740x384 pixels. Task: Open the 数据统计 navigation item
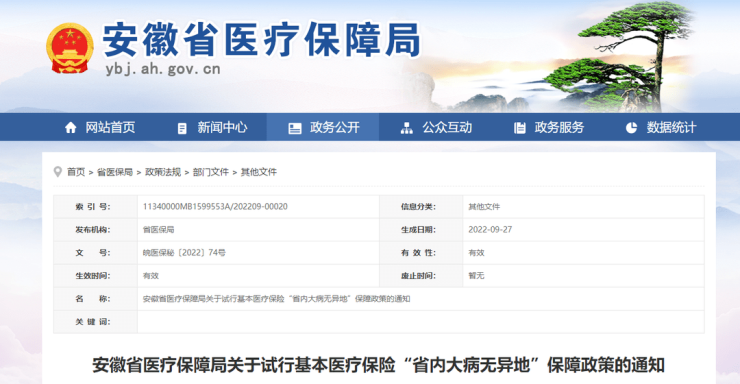[660, 127]
